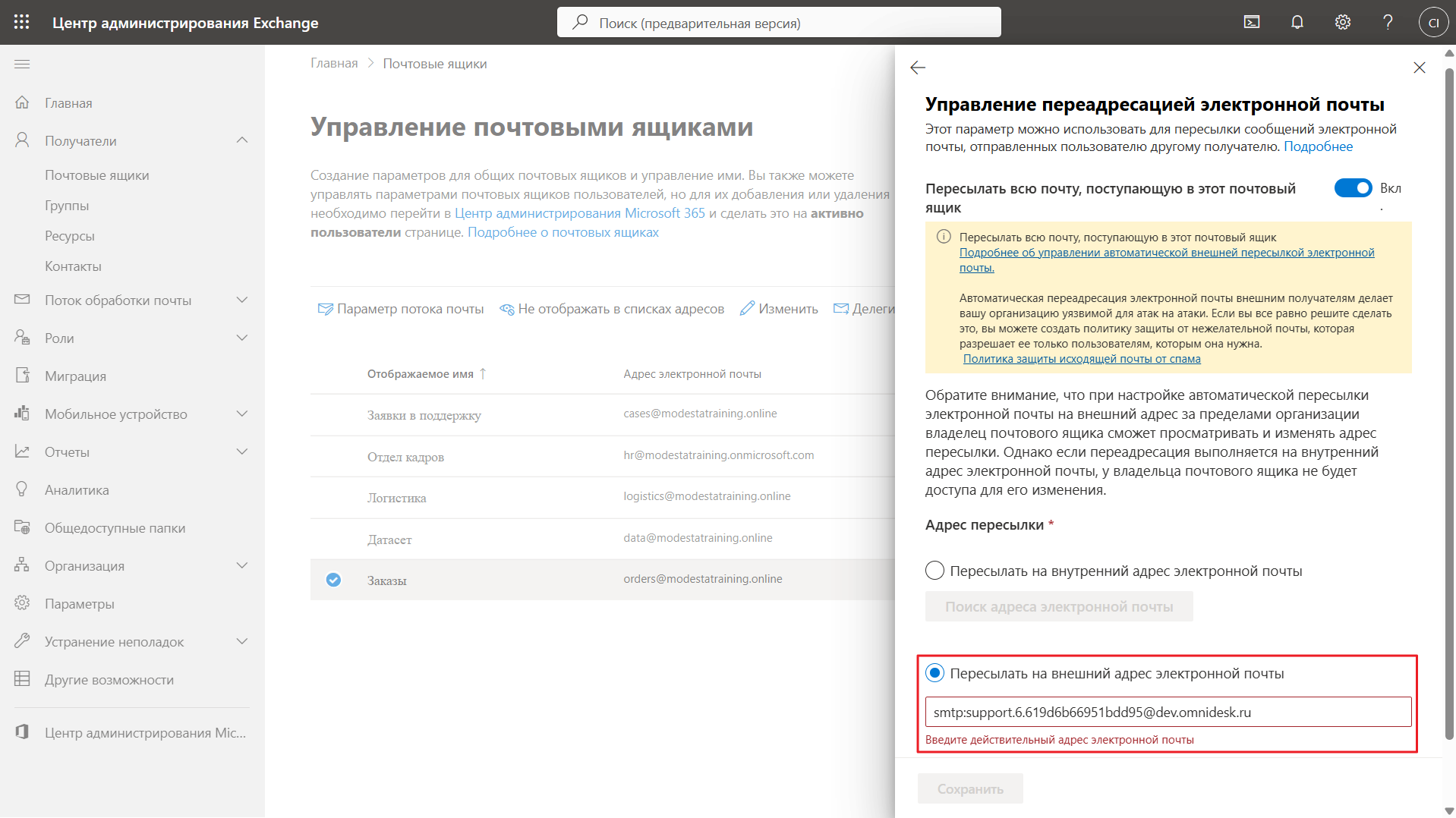This screenshot has height=818, width=1456.
Task: Close the forwarding panel with X
Action: [1420, 68]
